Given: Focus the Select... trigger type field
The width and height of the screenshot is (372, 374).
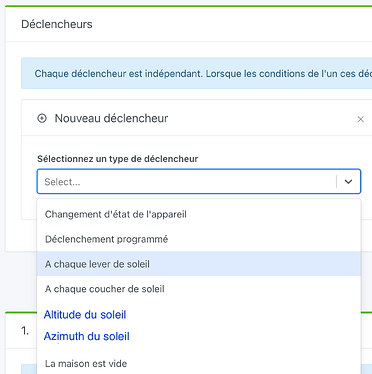Looking at the screenshot, I should tap(187, 182).
